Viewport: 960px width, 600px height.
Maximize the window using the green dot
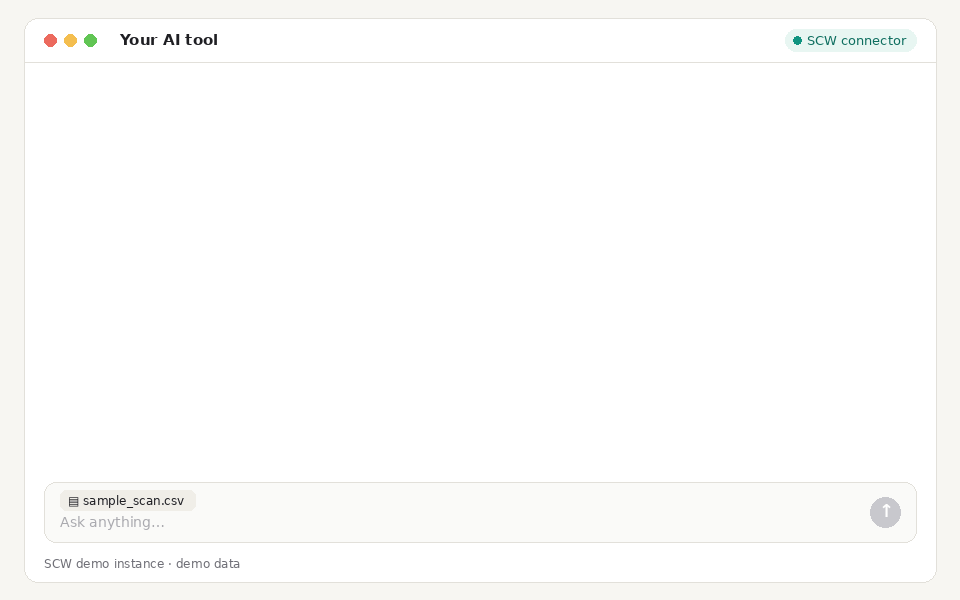[91, 40]
